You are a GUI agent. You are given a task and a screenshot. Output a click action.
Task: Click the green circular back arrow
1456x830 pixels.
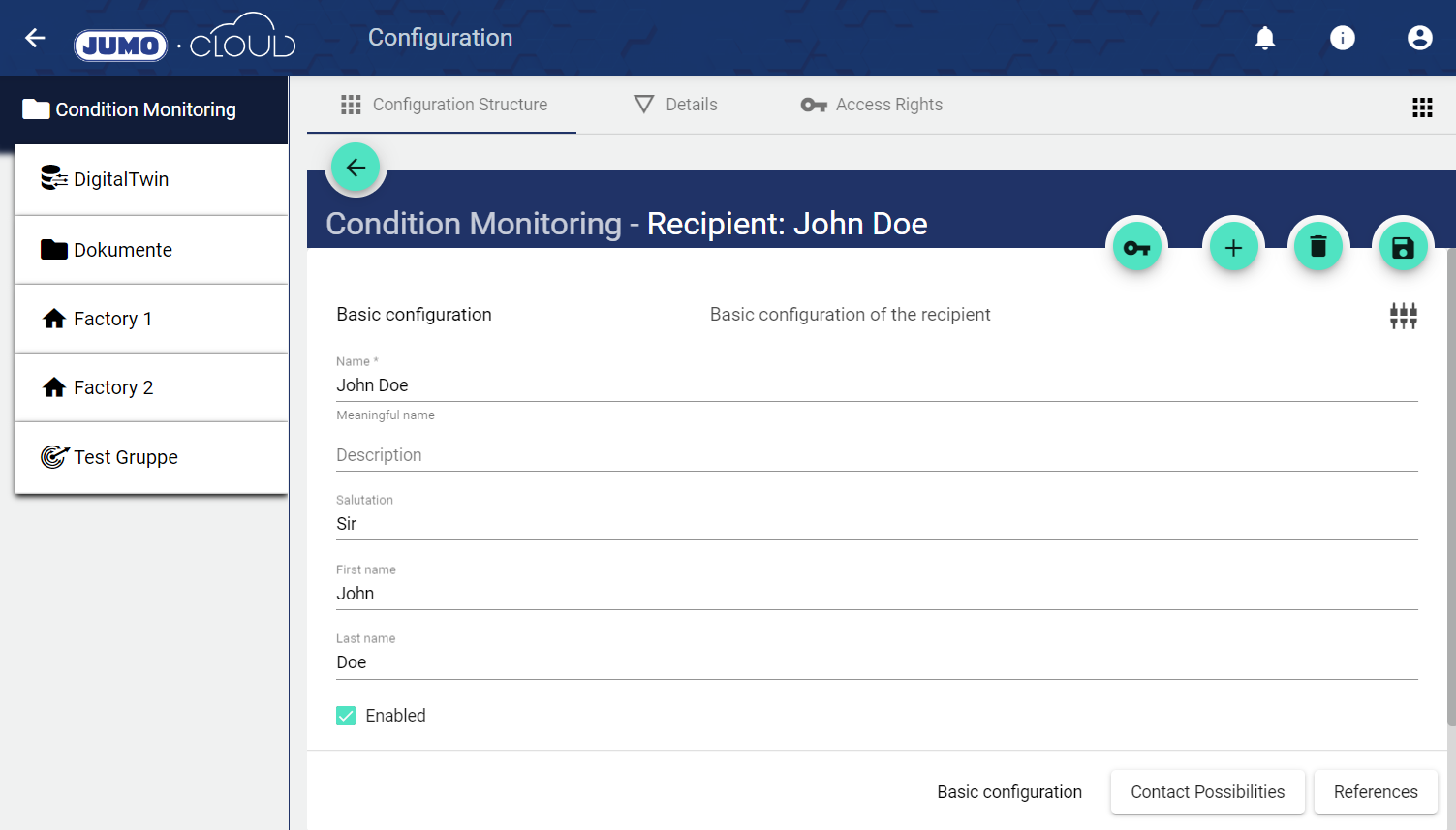point(356,168)
